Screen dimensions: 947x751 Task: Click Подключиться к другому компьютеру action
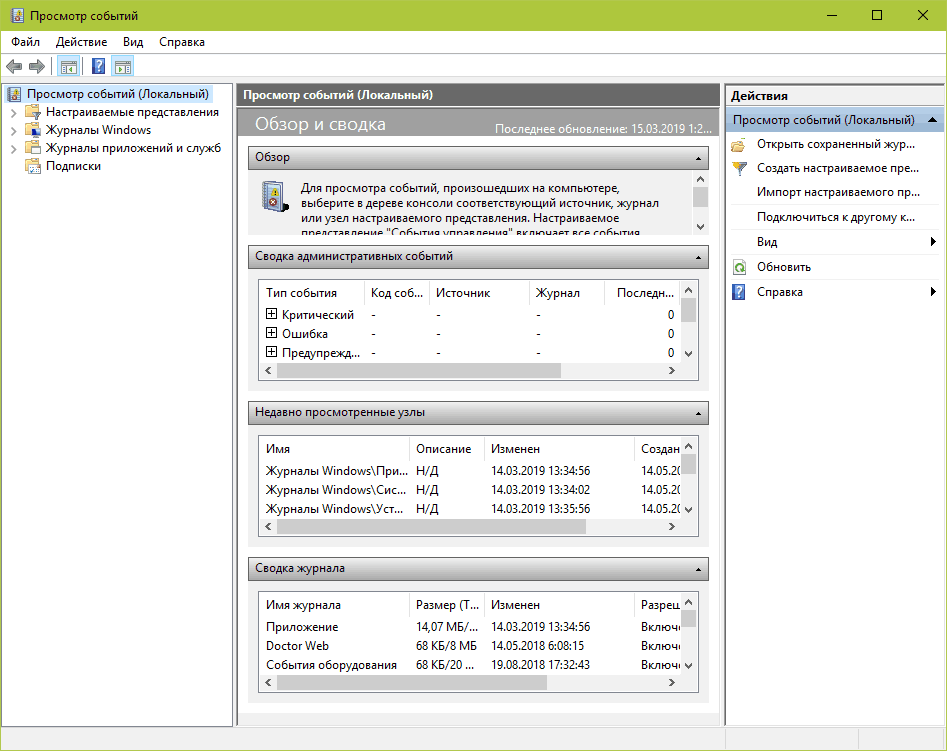point(836,217)
